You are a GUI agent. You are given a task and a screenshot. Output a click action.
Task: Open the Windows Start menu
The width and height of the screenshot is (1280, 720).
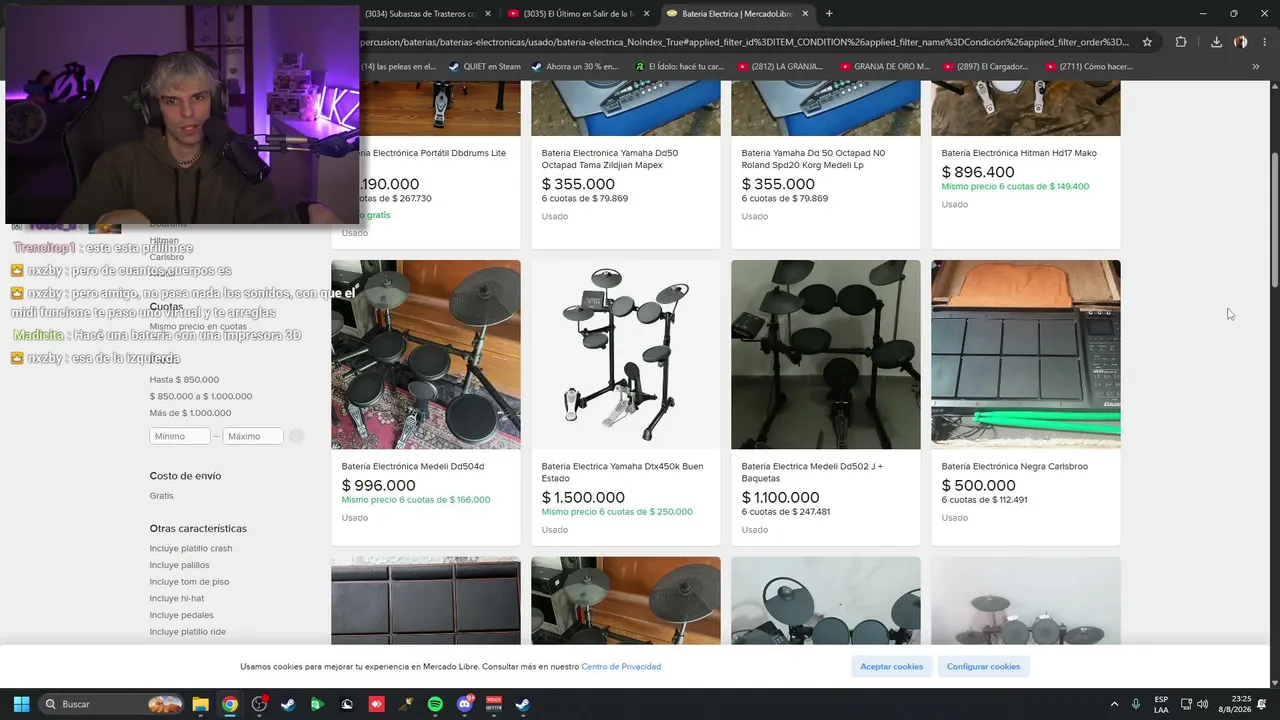(x=21, y=704)
